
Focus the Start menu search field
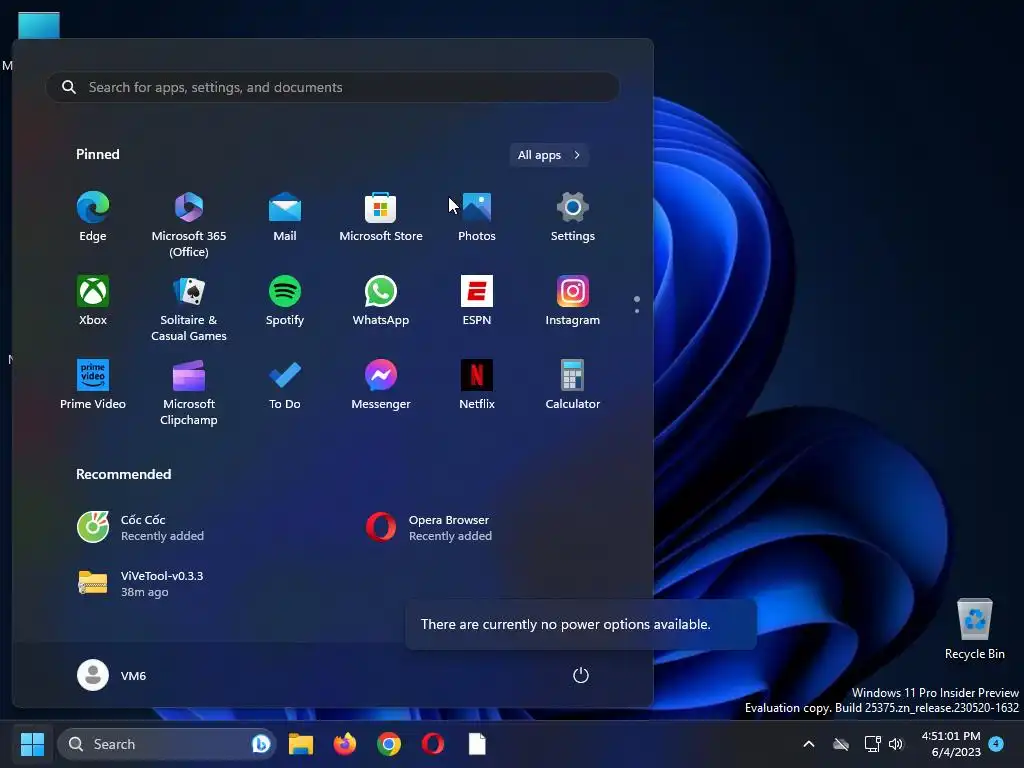(332, 87)
